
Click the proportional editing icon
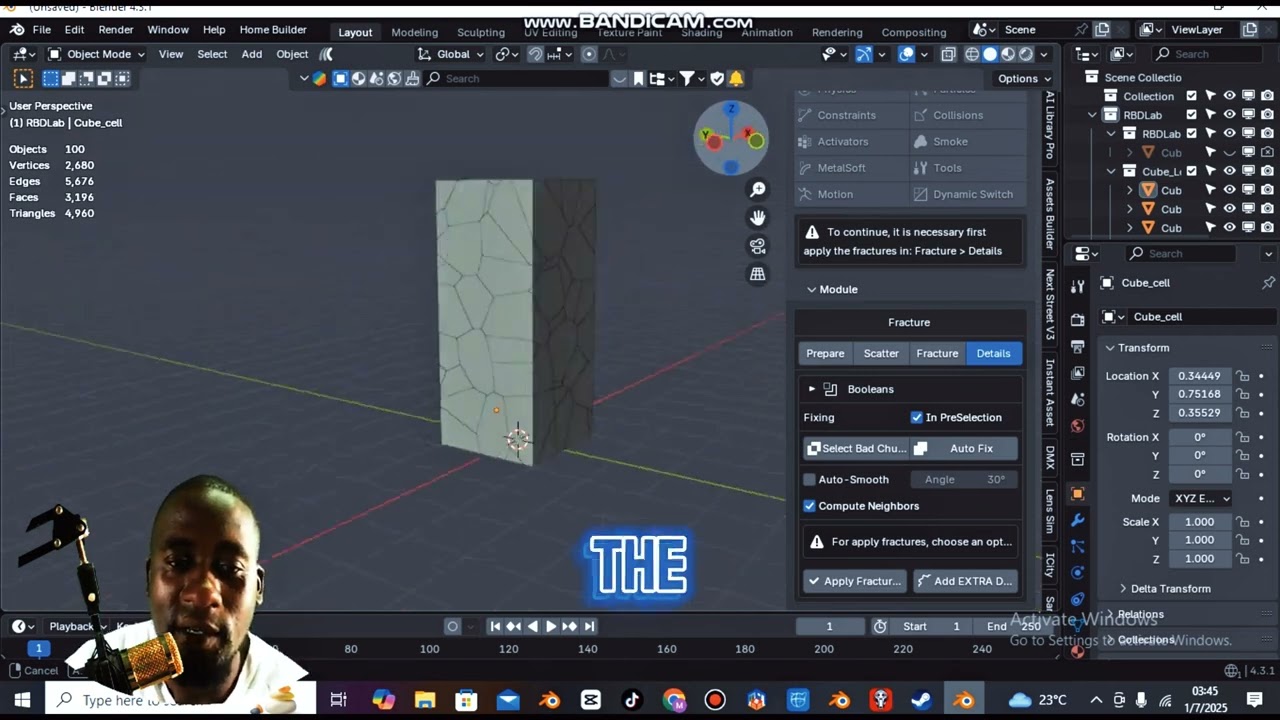pos(589,54)
